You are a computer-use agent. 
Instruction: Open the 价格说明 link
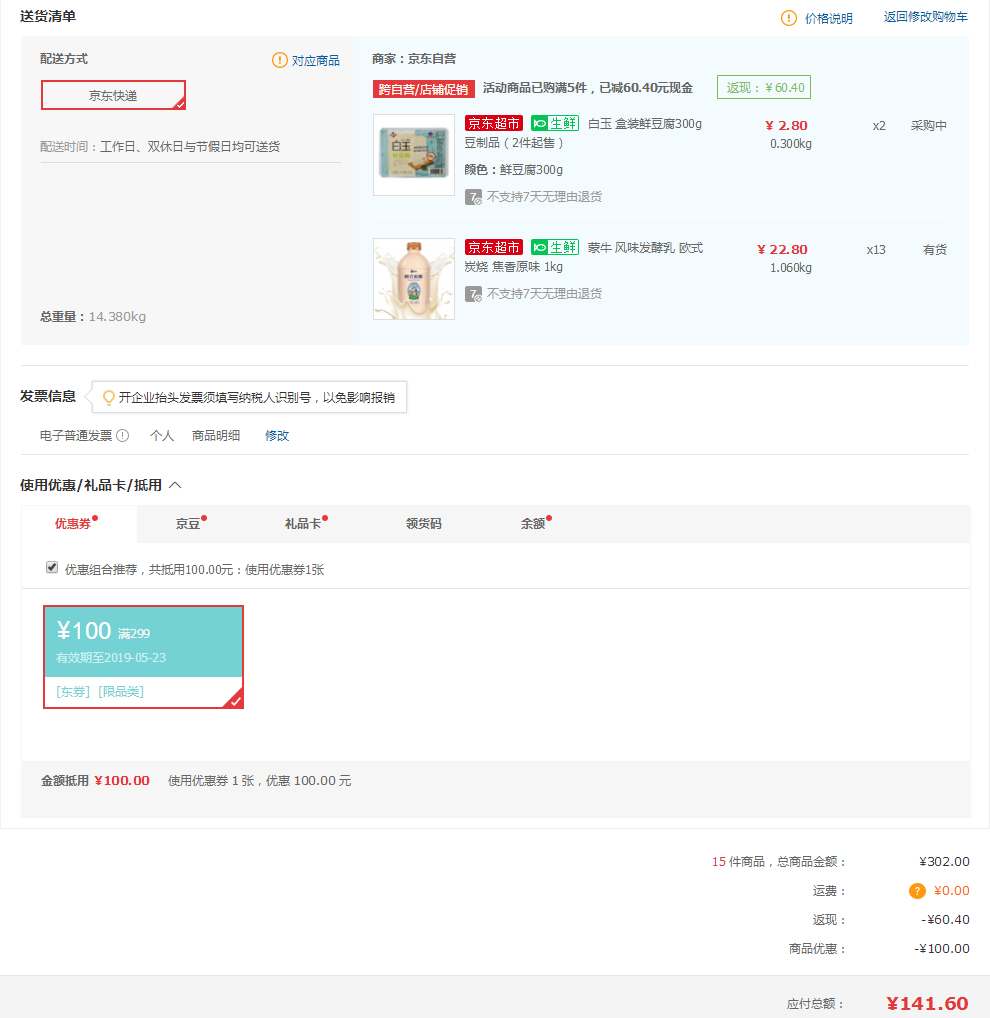point(828,18)
